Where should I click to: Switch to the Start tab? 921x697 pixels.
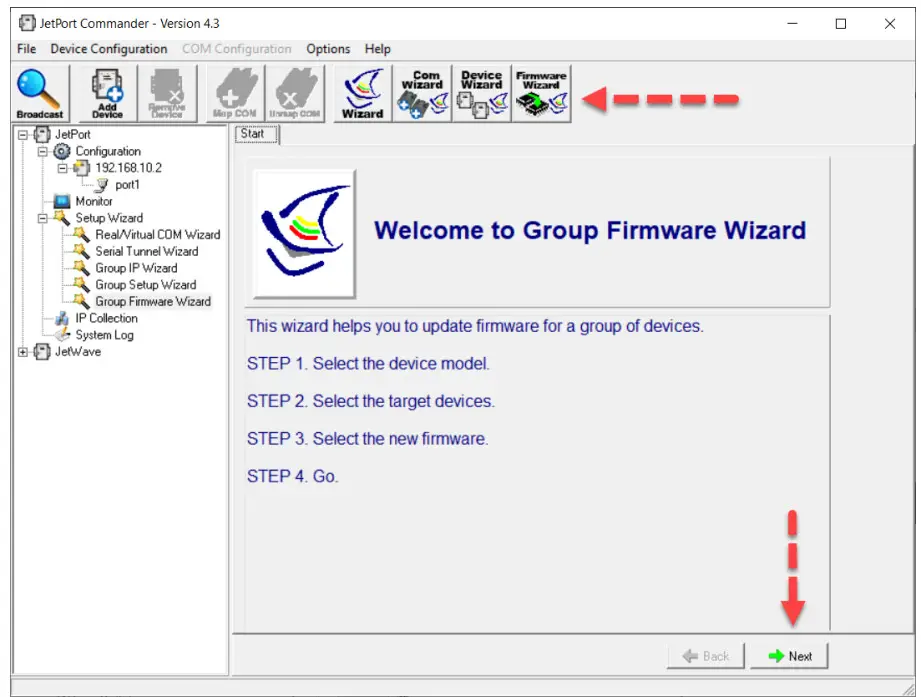point(254,132)
